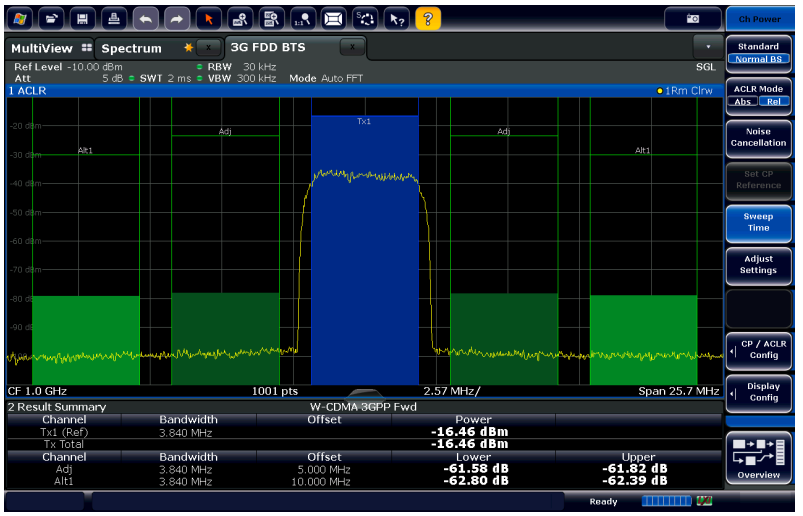
Task: Click the SGL indicator
Action: pos(706,67)
